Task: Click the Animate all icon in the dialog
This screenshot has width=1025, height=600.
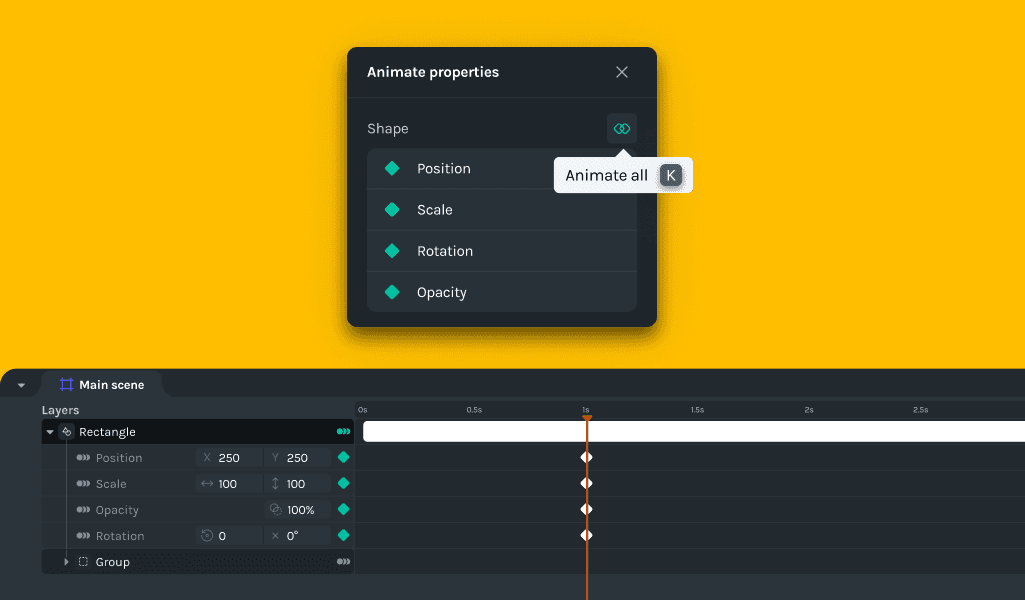Action: 622,128
